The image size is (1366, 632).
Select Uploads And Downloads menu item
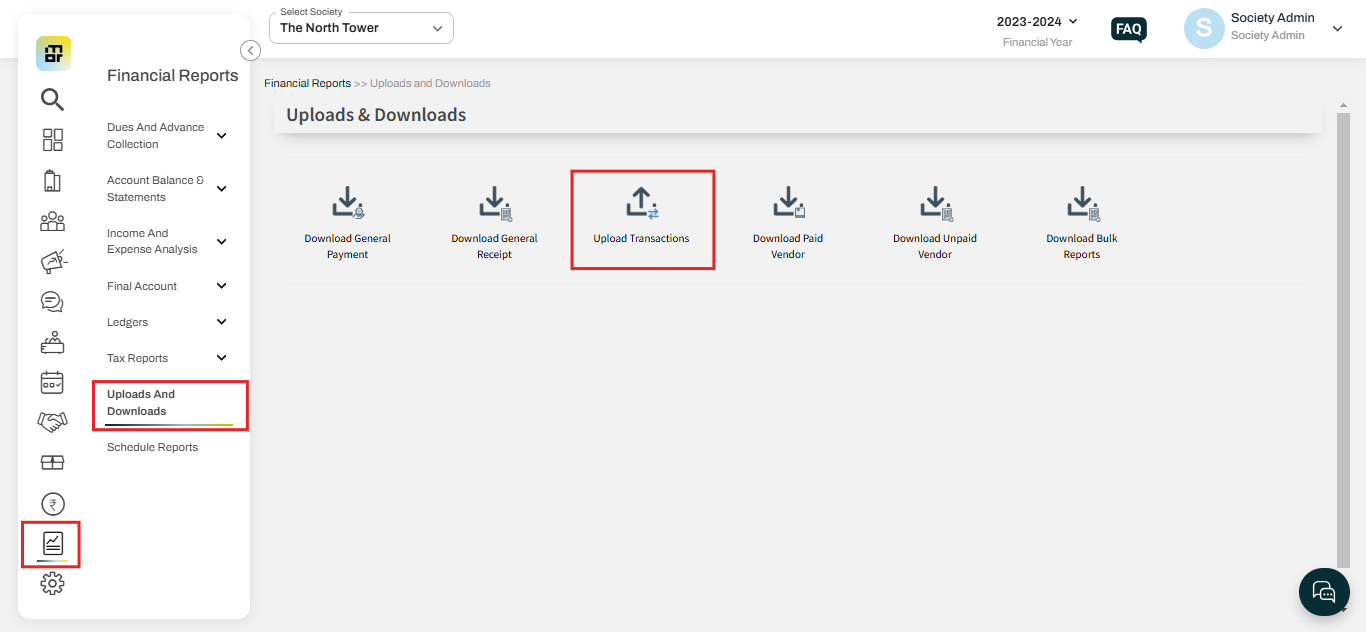[x=141, y=403]
